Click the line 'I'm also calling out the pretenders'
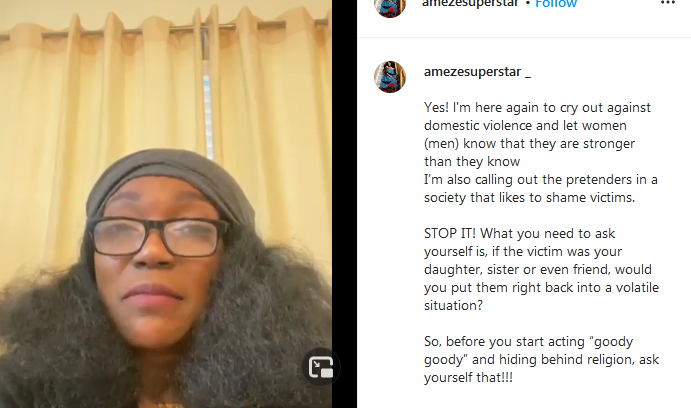This screenshot has height=408, width=691. tap(540, 179)
